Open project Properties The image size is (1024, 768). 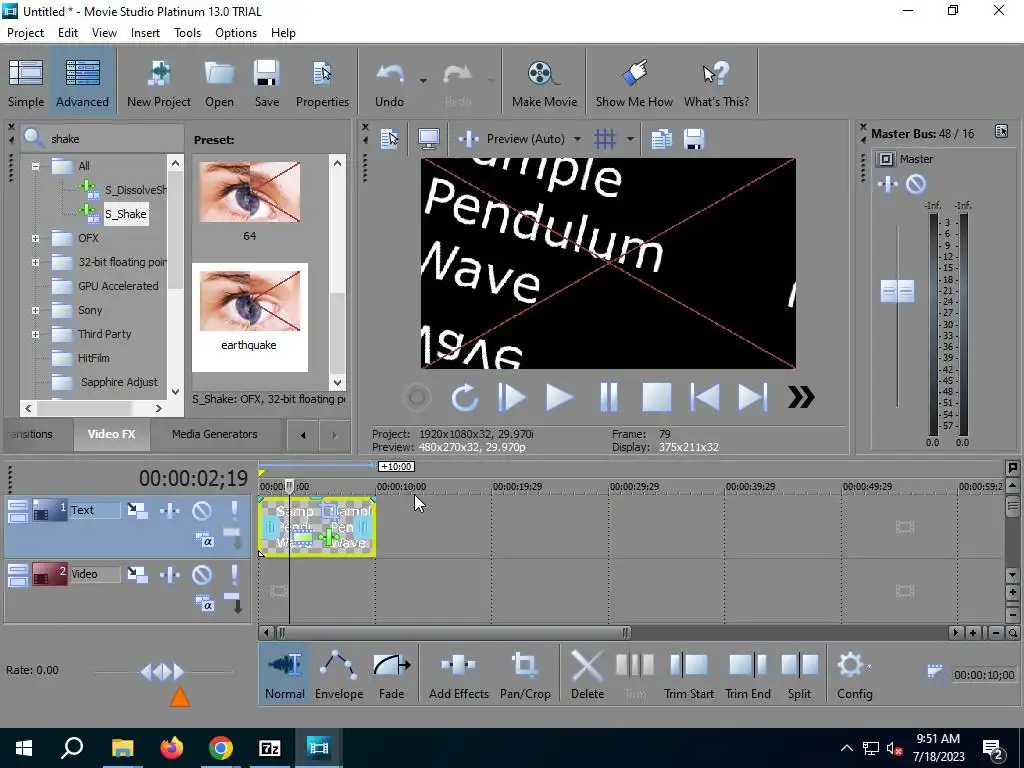pos(322,82)
